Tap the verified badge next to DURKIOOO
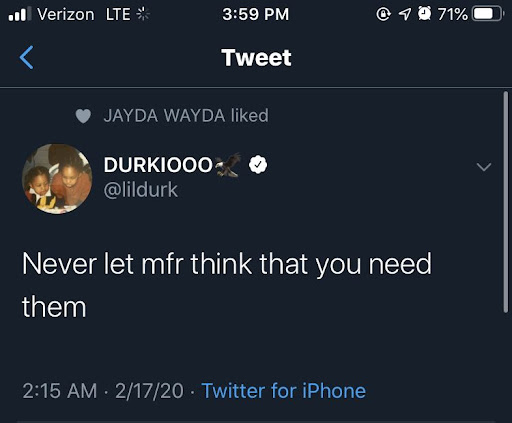Image resolution: width=512 pixels, height=423 pixels. tap(258, 165)
